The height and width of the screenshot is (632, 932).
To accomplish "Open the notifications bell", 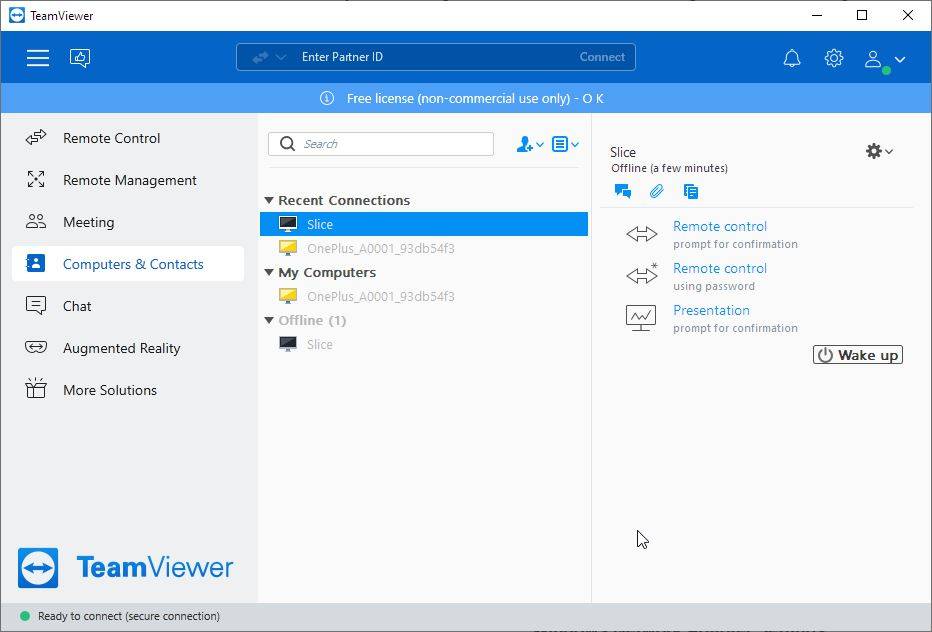I will click(x=791, y=57).
